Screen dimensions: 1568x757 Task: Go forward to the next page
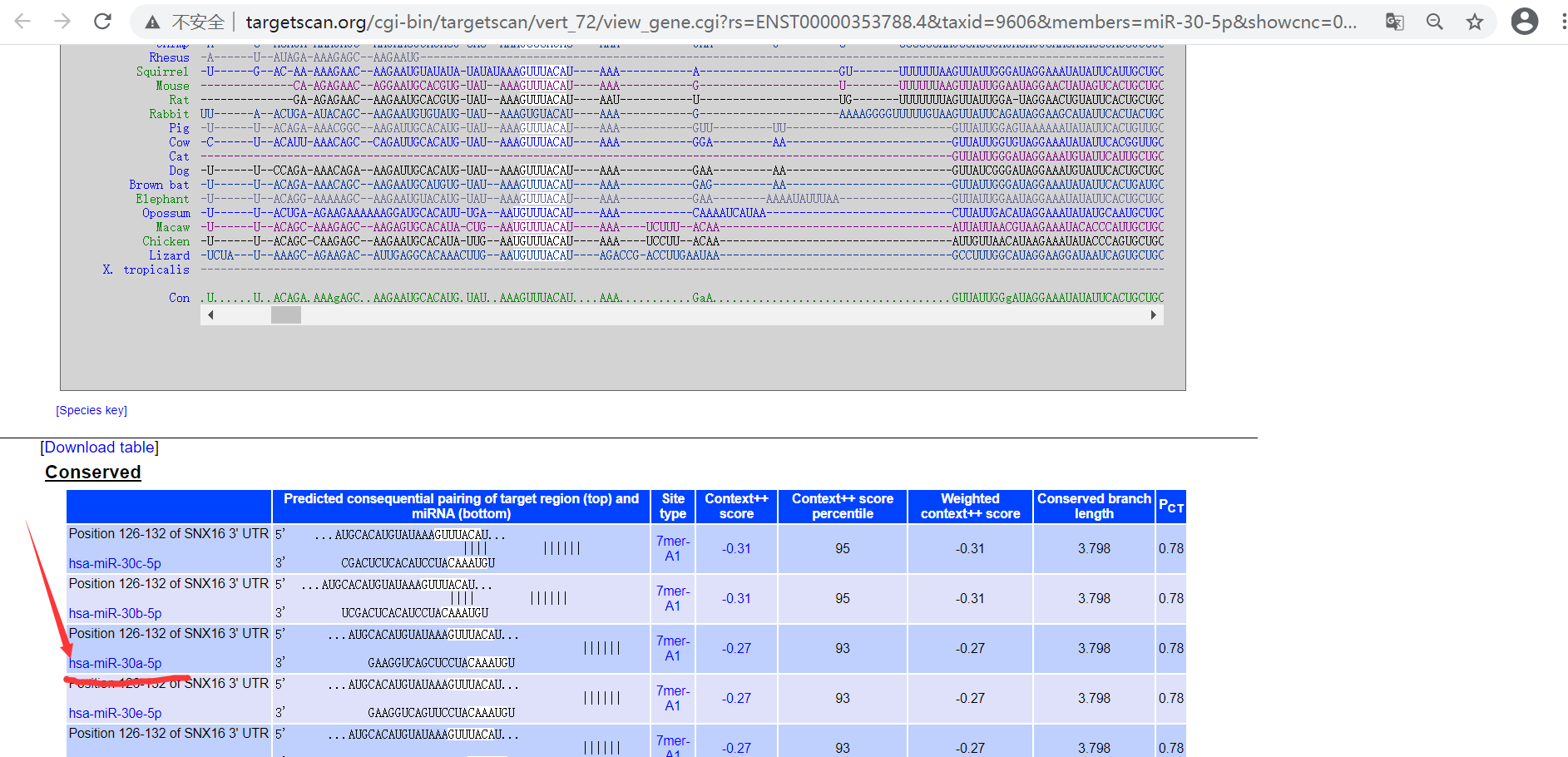(62, 22)
